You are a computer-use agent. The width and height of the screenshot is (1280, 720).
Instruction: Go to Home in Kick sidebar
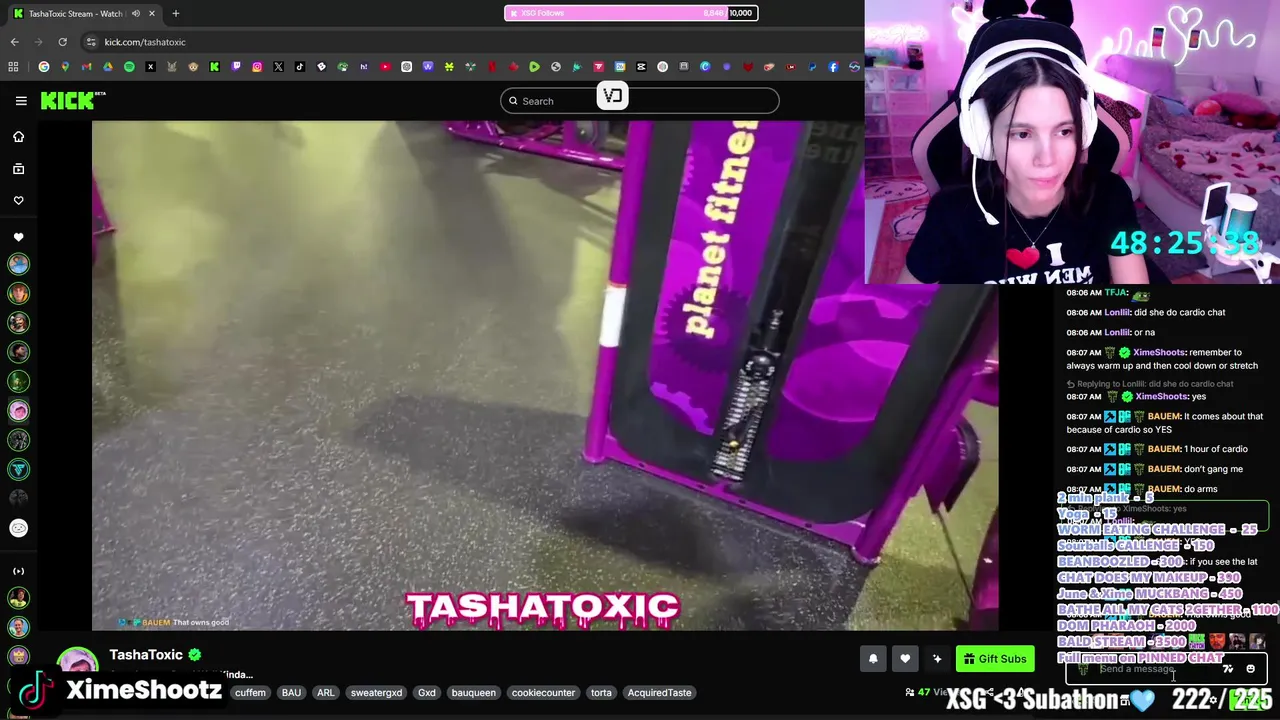click(x=18, y=137)
